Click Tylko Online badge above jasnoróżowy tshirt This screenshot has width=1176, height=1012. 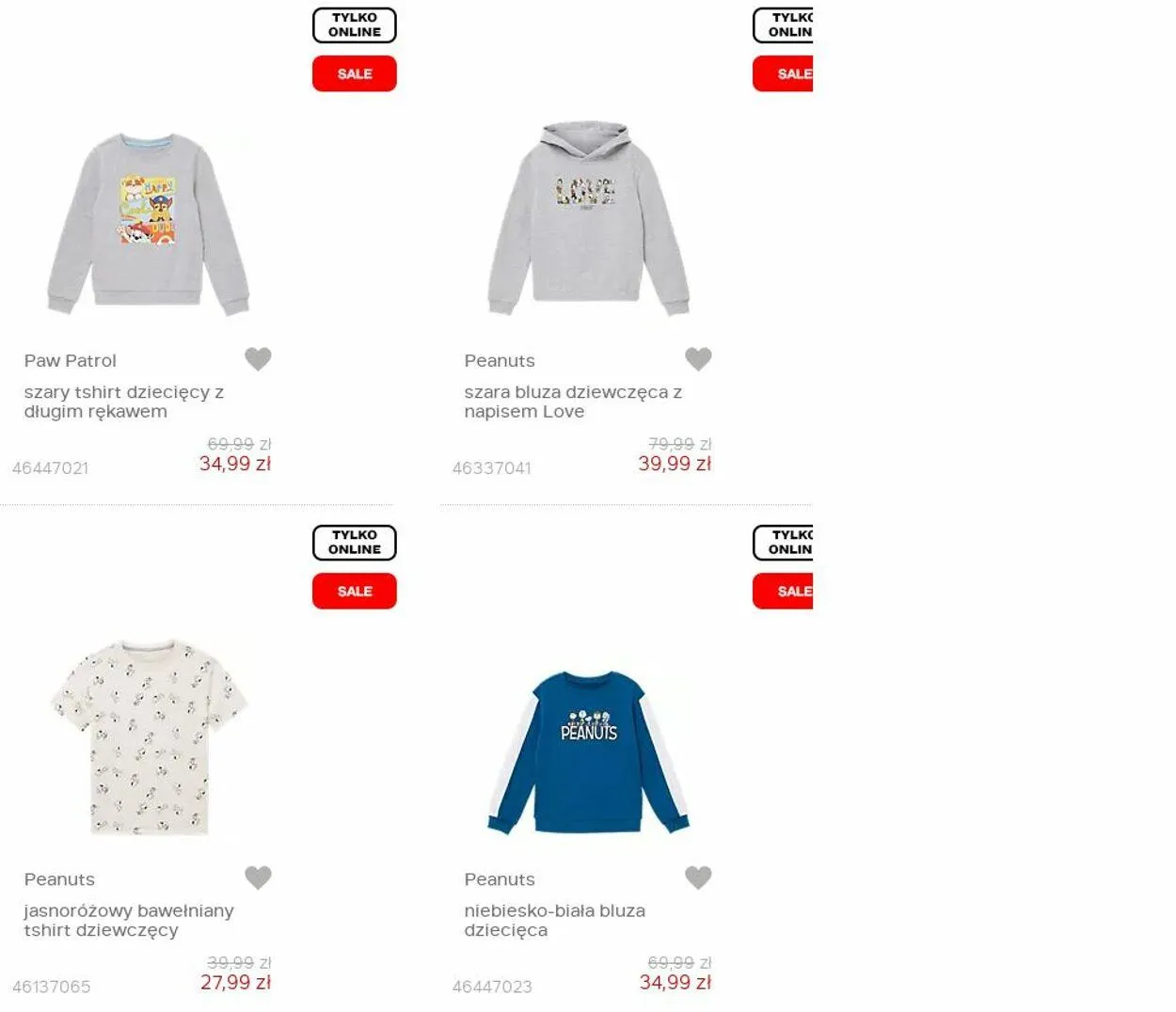(355, 543)
